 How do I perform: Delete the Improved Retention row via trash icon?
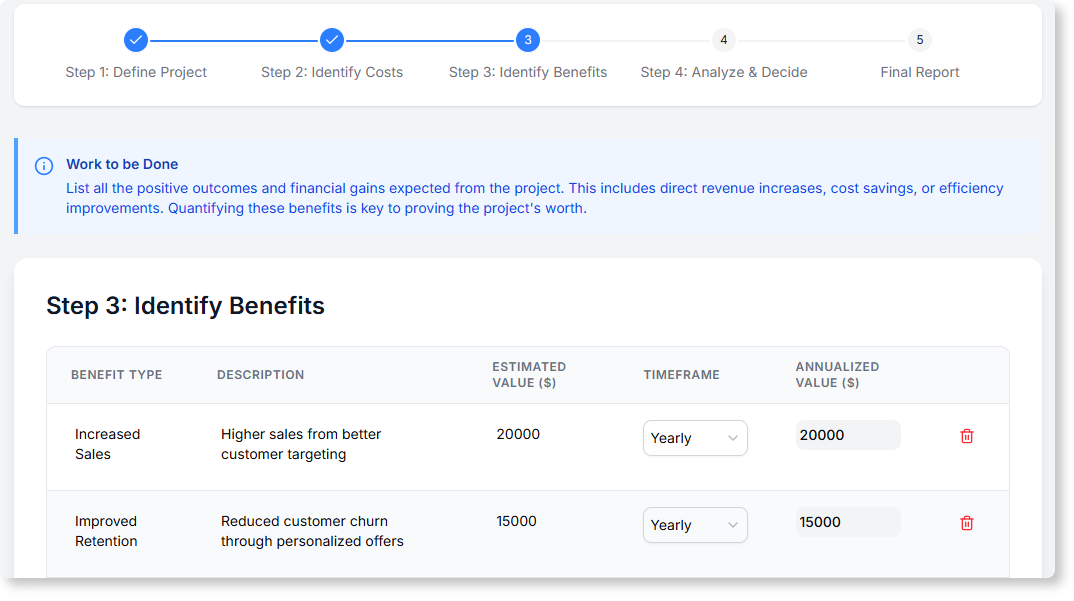967,523
